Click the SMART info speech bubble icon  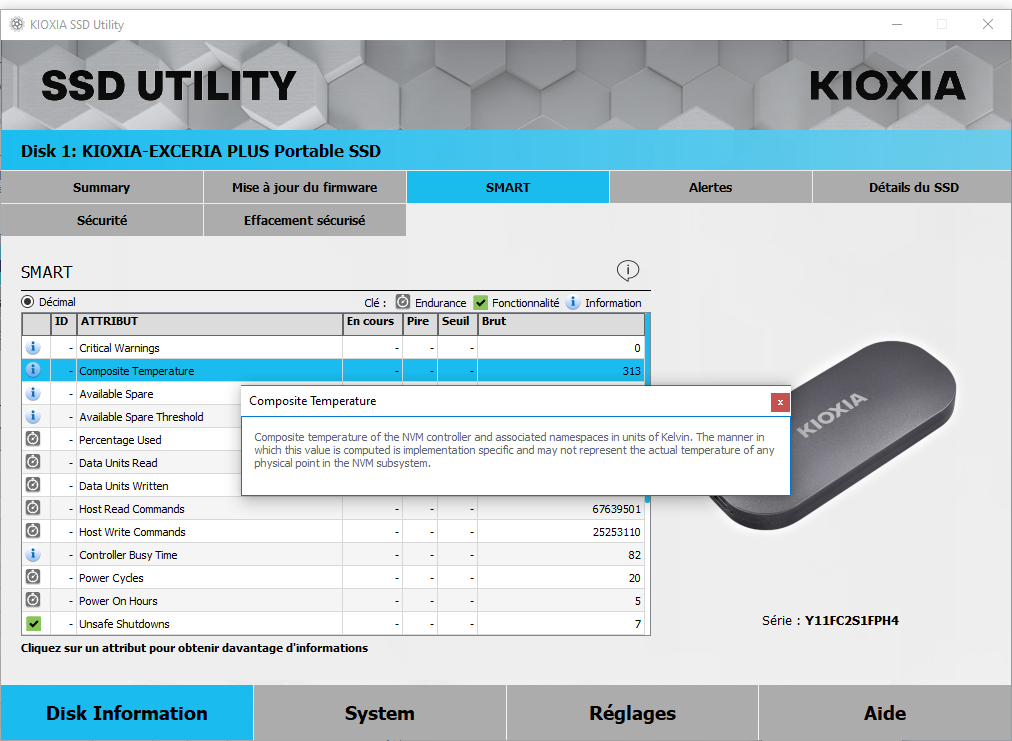tap(627, 270)
